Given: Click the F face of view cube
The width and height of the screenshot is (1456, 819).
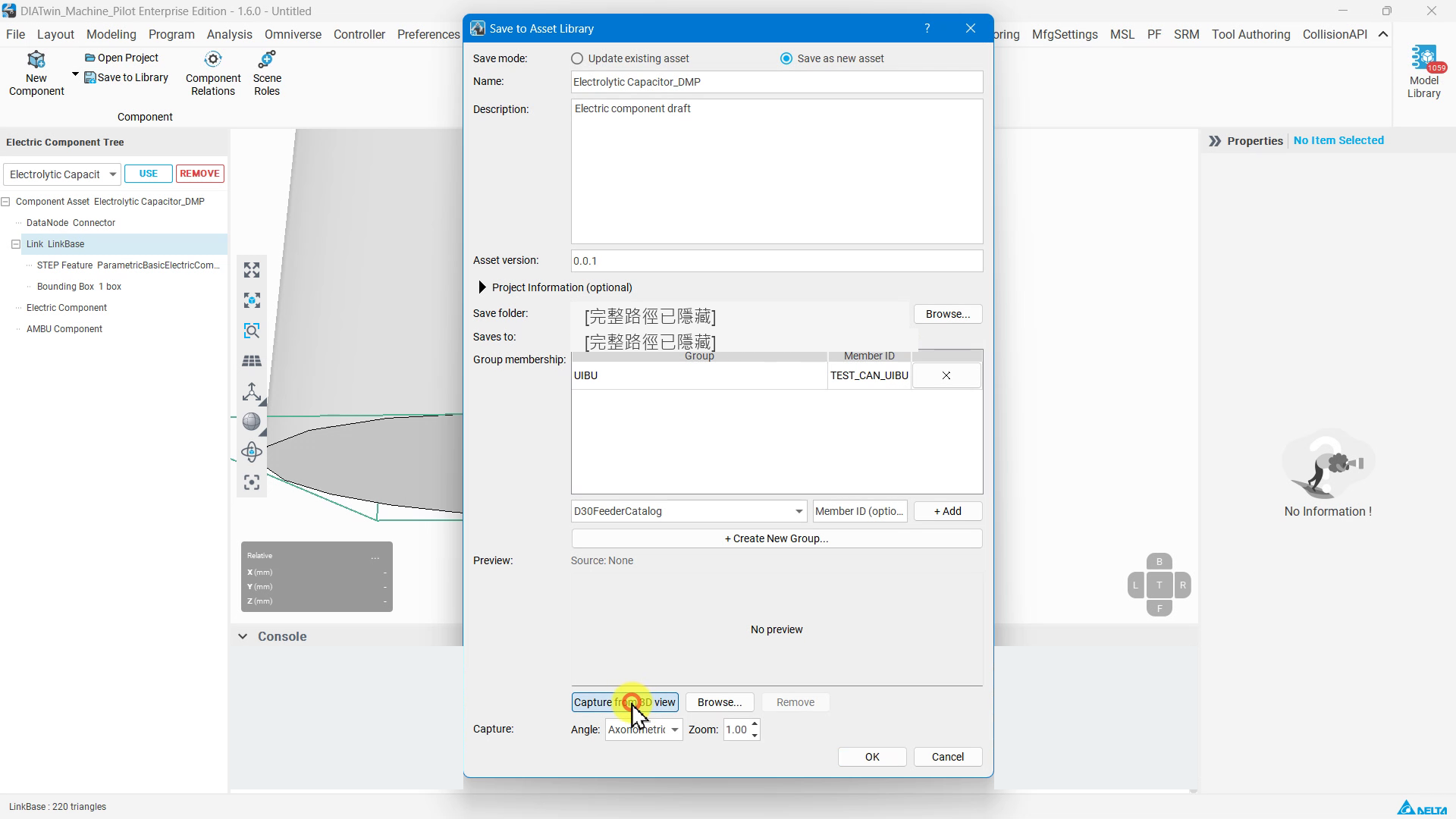Looking at the screenshot, I should click(1159, 608).
